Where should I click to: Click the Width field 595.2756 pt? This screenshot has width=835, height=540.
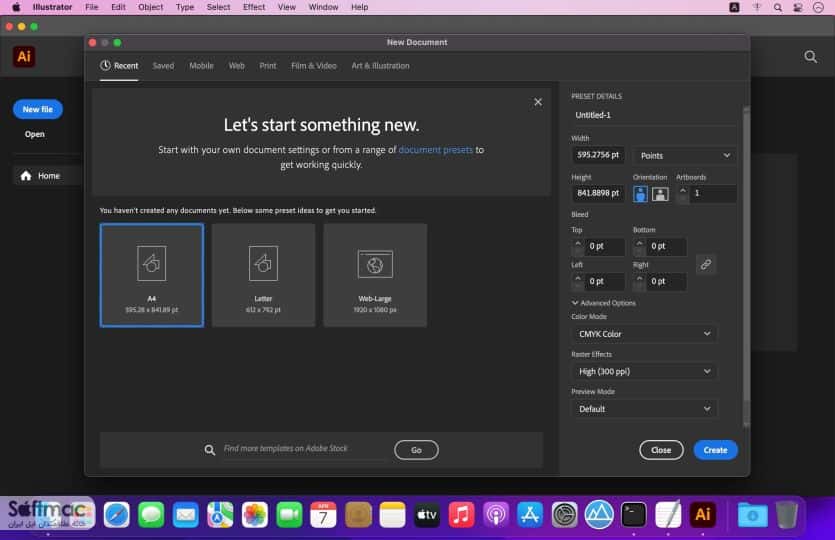pos(598,155)
